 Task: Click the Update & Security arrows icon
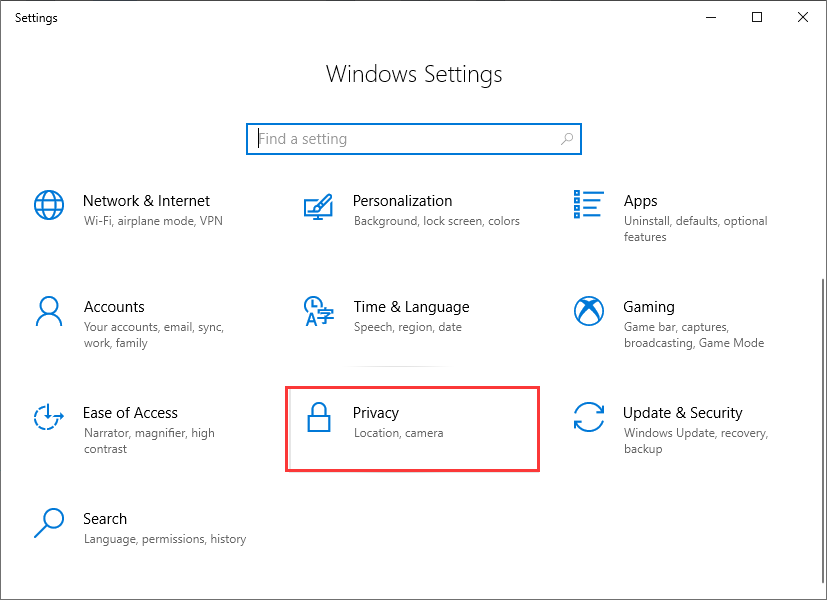(x=589, y=417)
